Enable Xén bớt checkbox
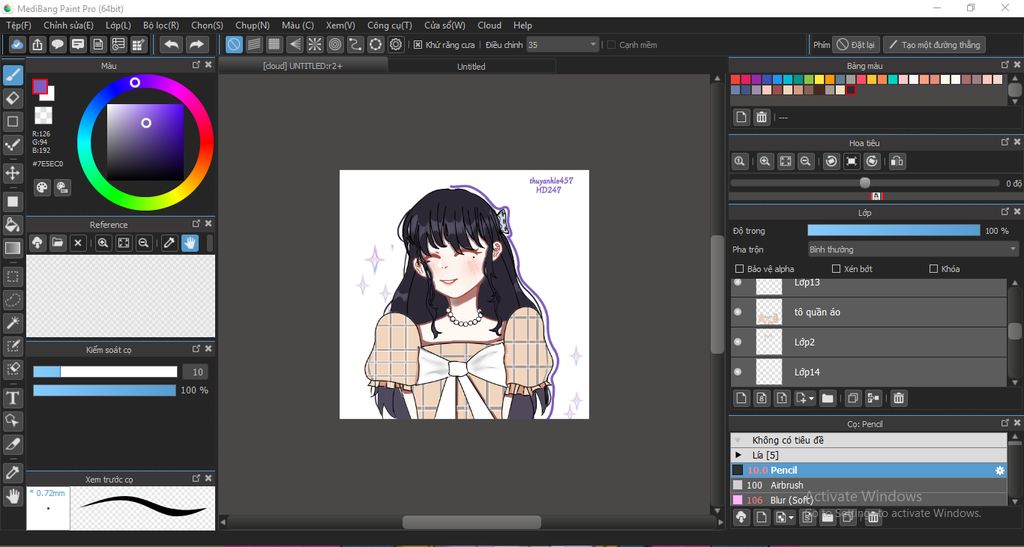The height and width of the screenshot is (547, 1024). (x=836, y=268)
